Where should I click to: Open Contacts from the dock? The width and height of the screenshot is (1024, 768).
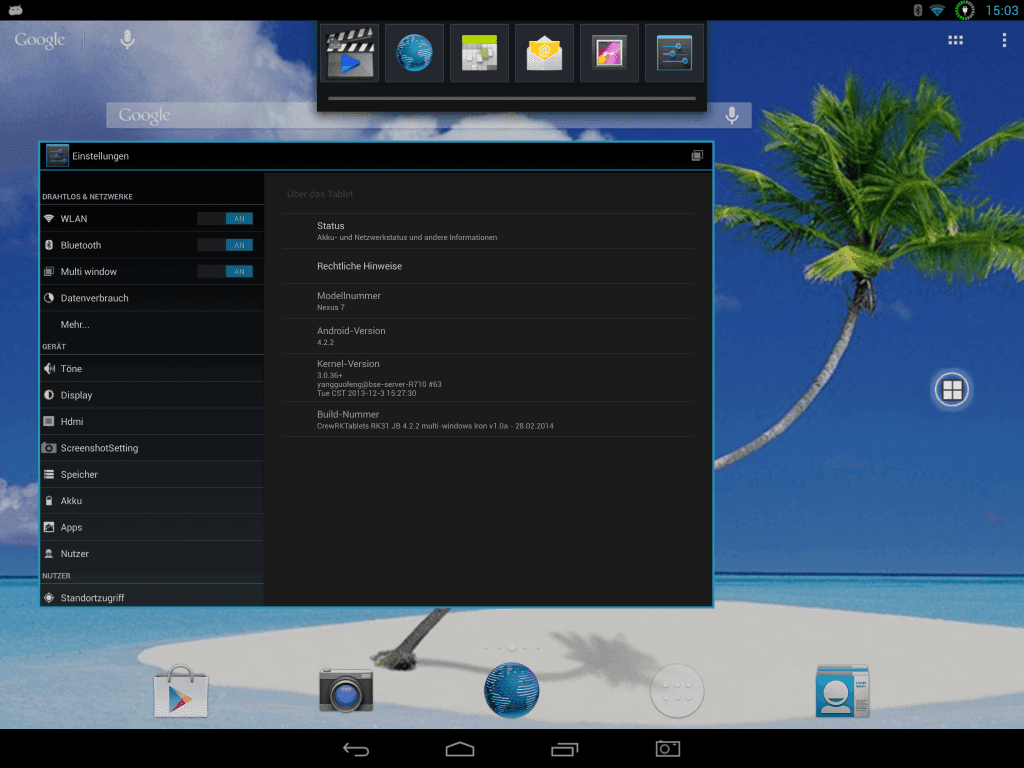tap(842, 692)
